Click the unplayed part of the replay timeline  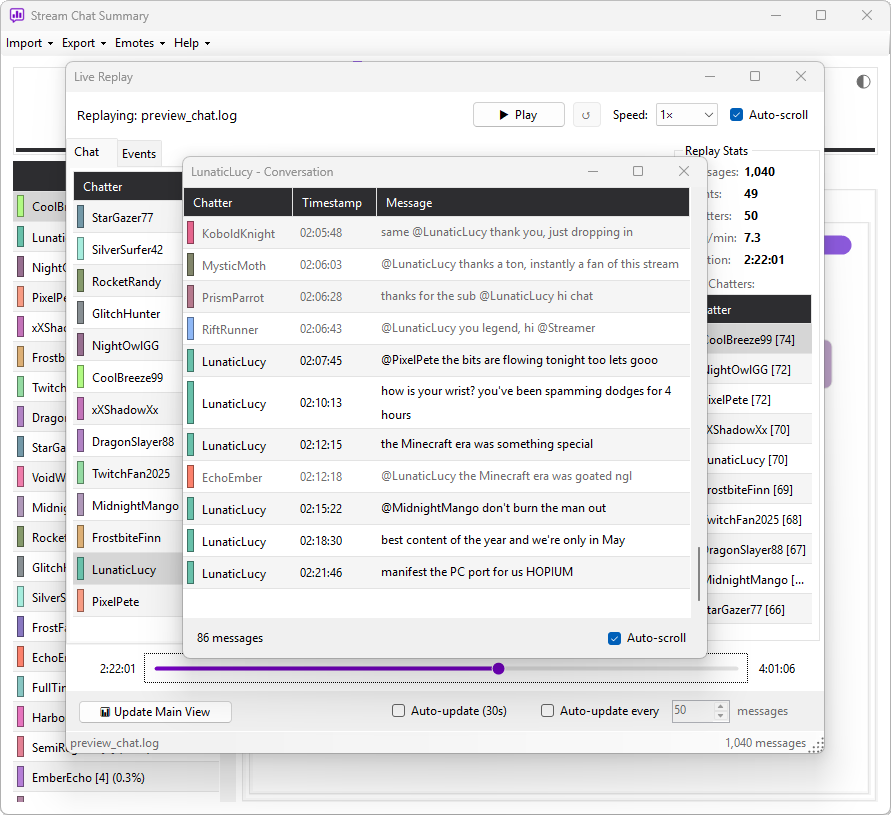point(622,669)
